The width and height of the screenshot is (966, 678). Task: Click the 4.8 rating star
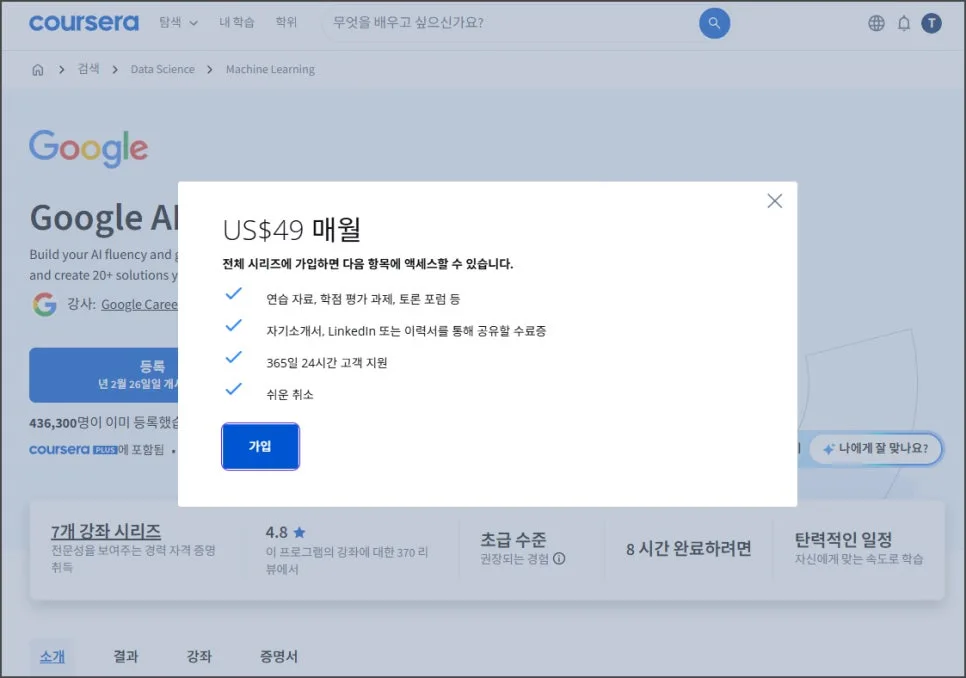299,532
